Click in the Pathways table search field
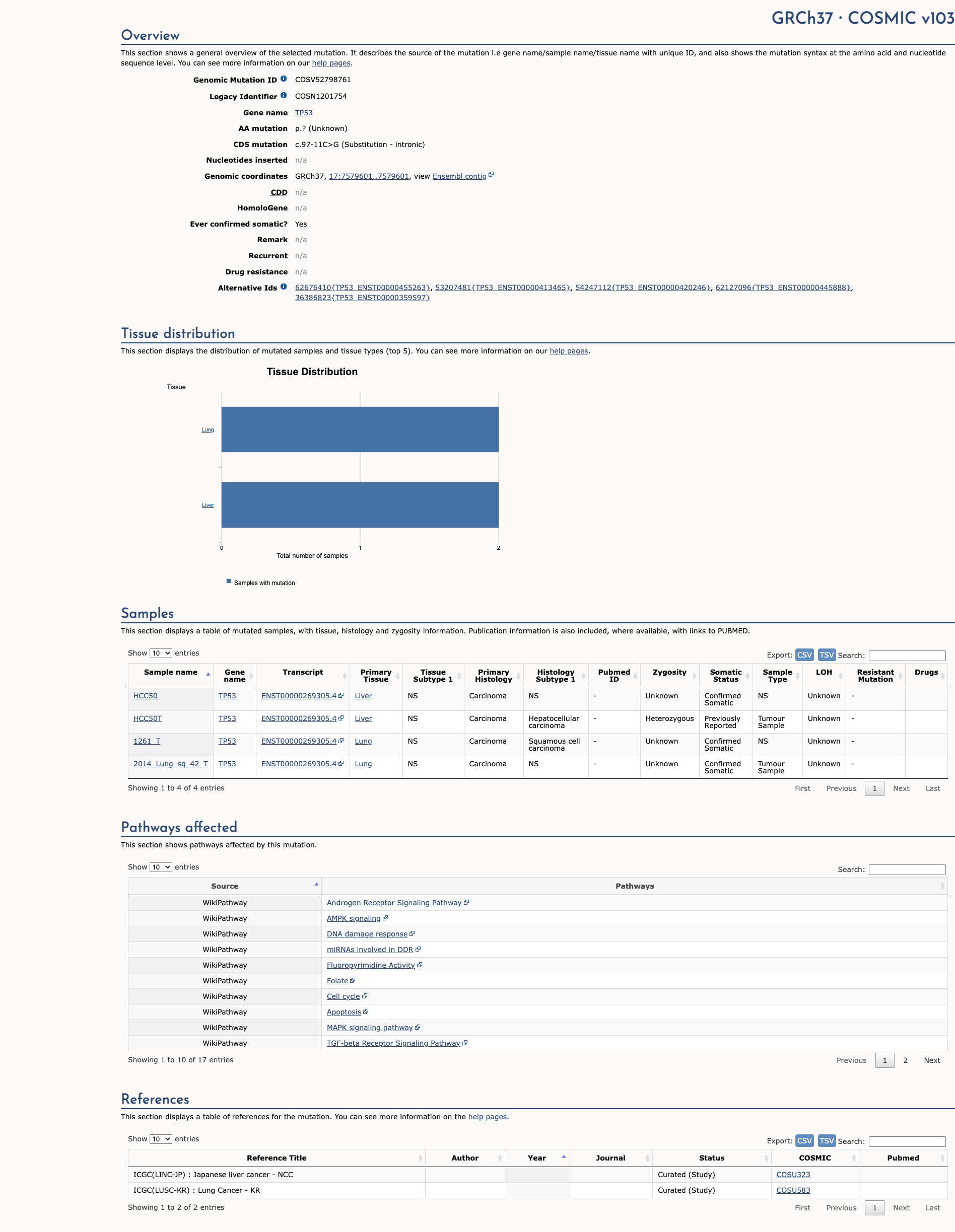 (907, 870)
